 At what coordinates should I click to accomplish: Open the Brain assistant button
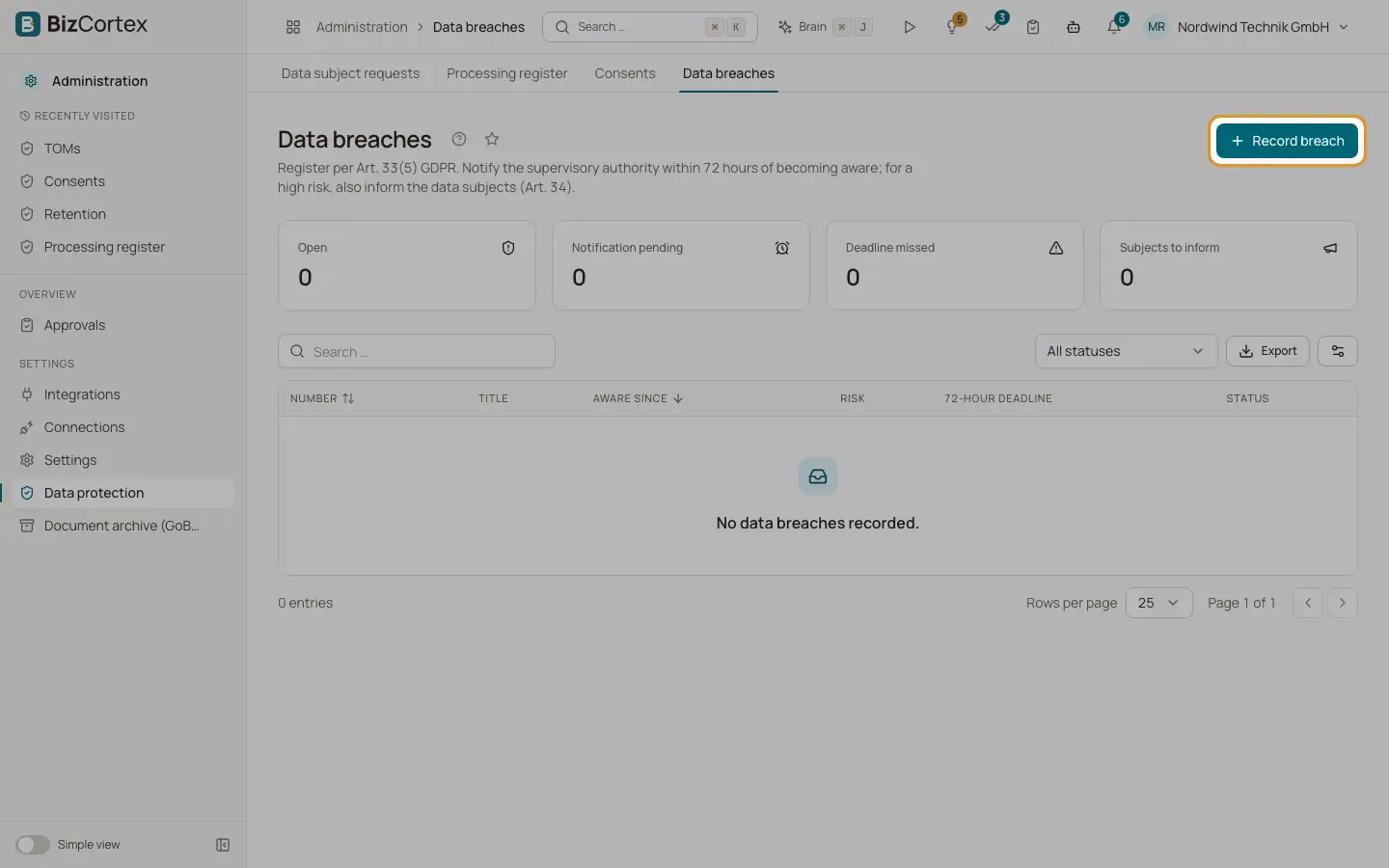click(x=825, y=27)
